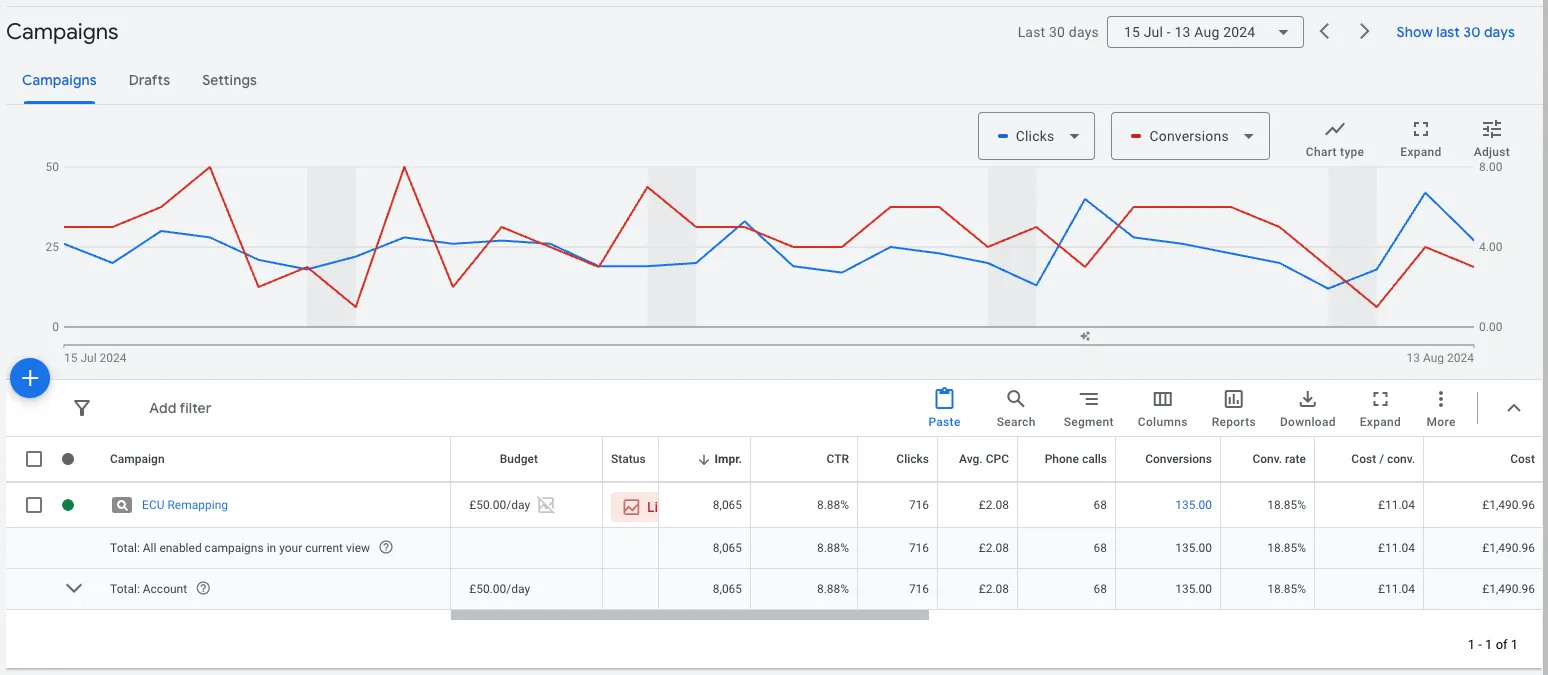The height and width of the screenshot is (675, 1548).
Task: Open Reports from the table toolbar
Action: pos(1233,400)
